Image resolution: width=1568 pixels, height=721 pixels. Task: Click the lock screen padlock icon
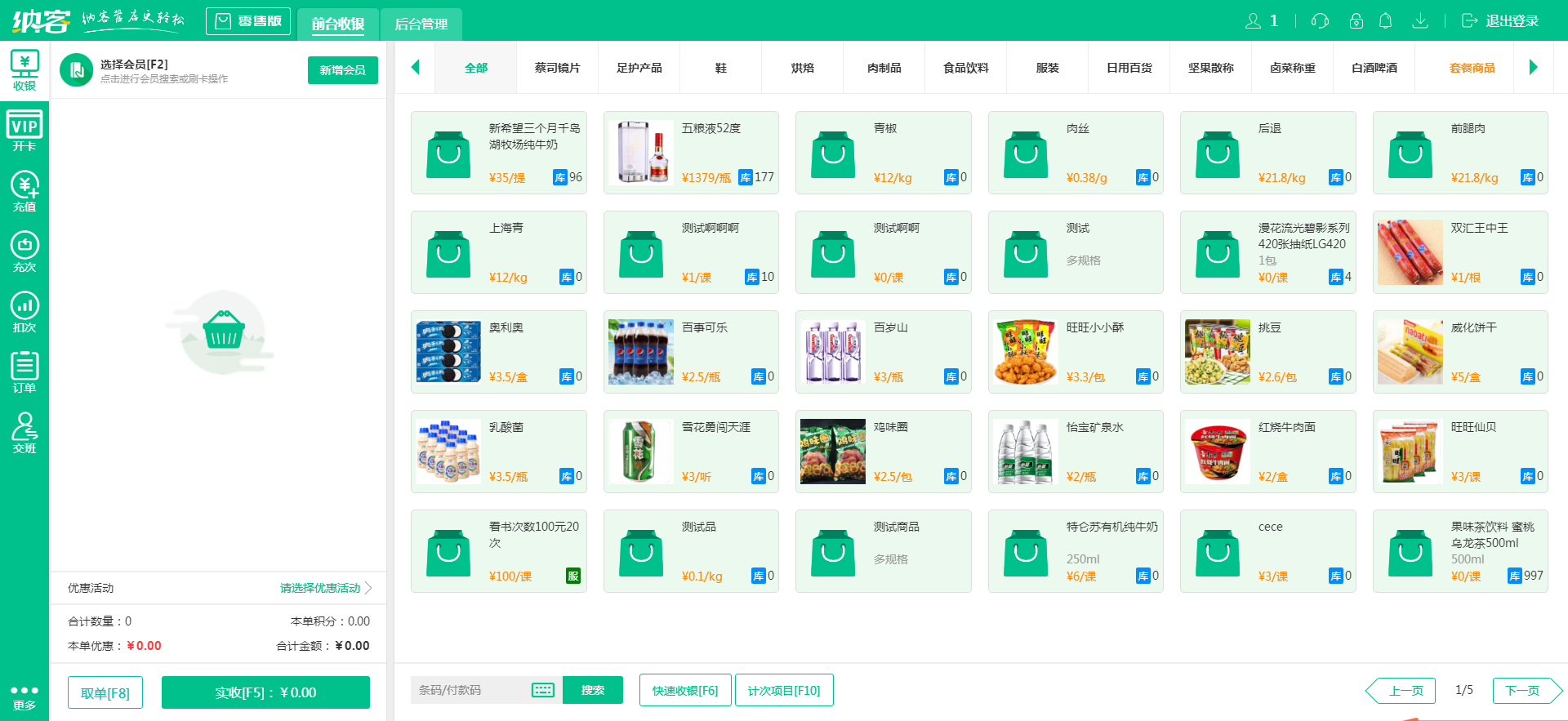tap(1356, 21)
